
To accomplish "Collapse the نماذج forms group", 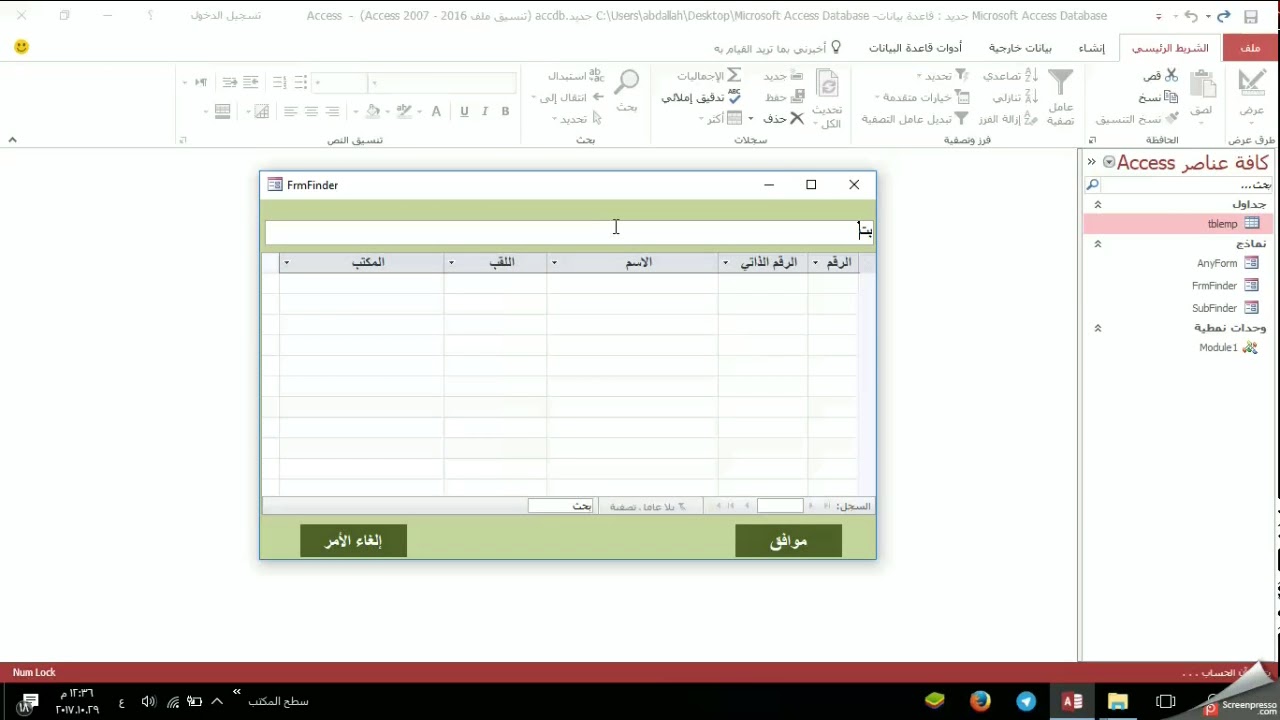I will [1097, 244].
